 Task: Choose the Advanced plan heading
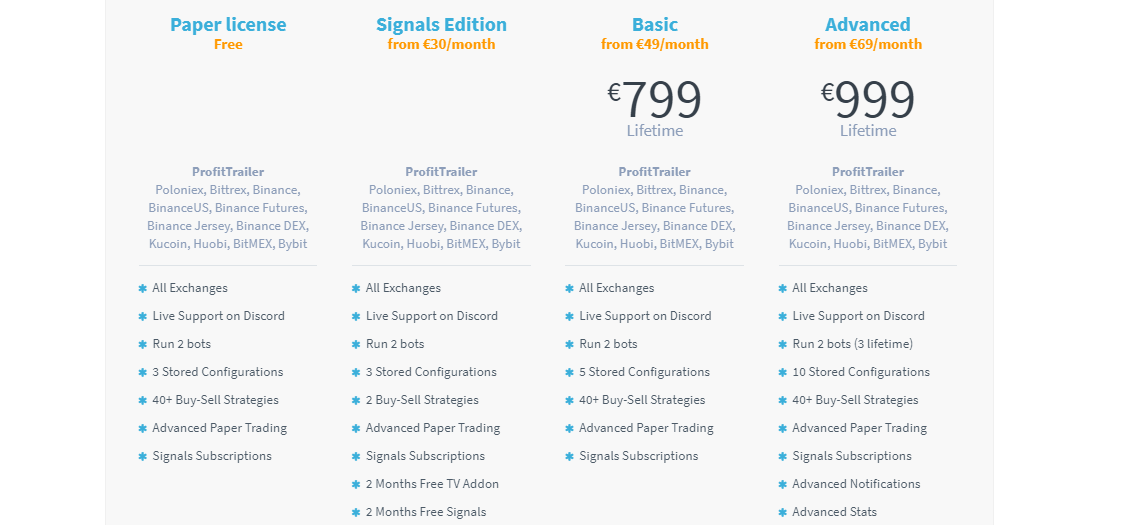point(868,25)
